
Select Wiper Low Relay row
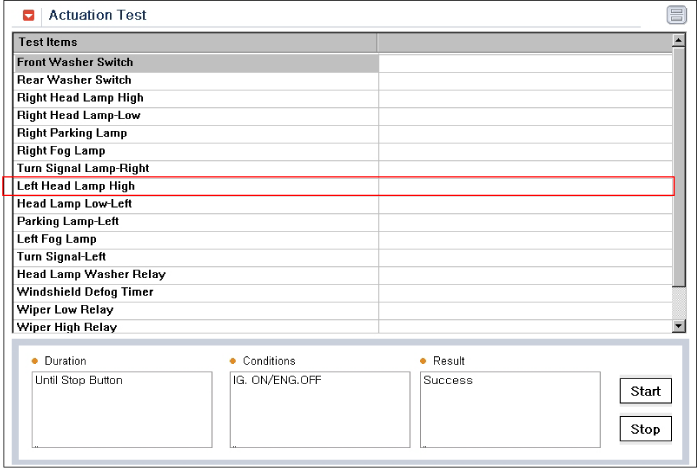[x=343, y=310]
